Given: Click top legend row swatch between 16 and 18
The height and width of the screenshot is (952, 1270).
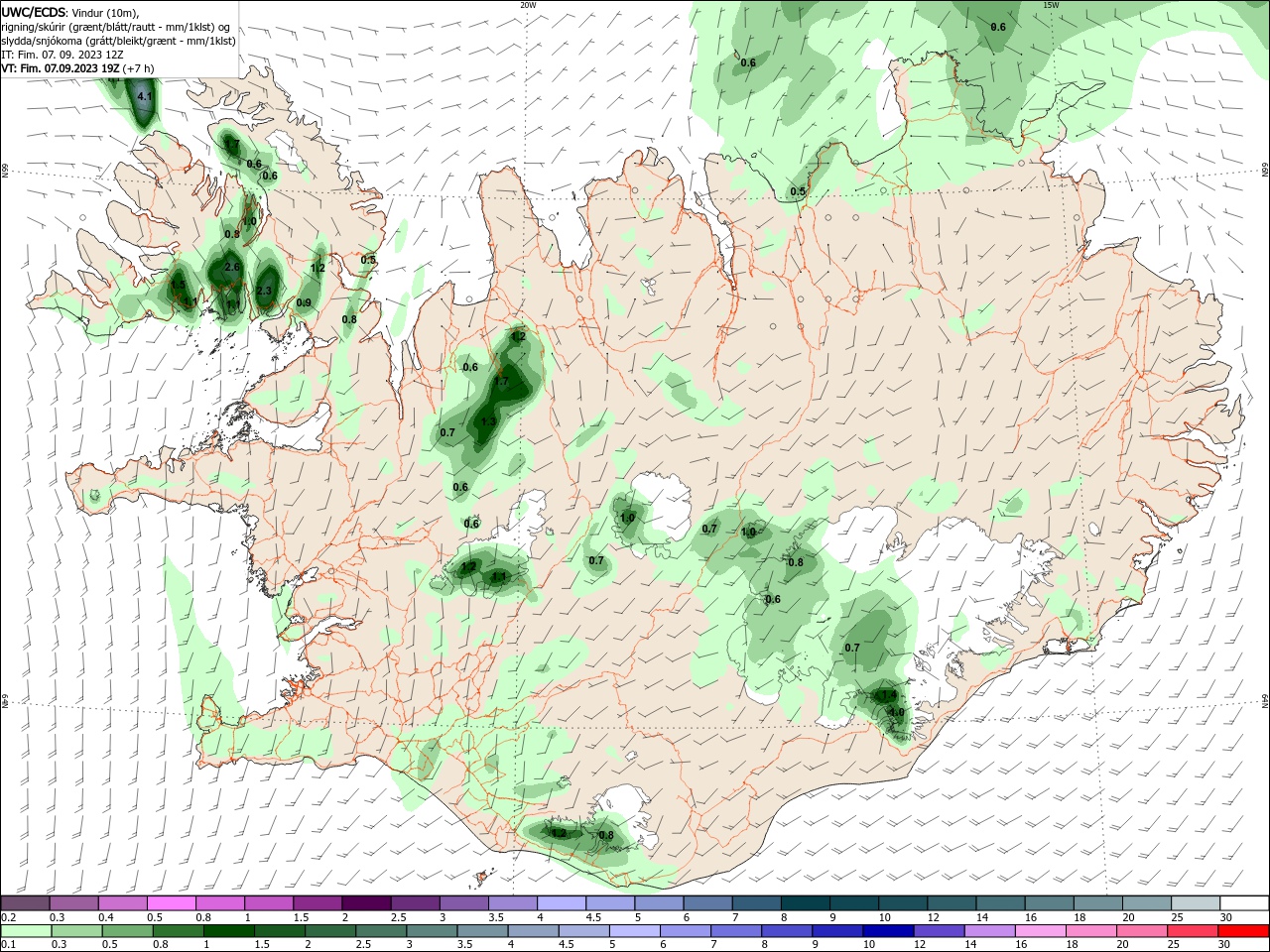Looking at the screenshot, I should click(x=1051, y=902).
